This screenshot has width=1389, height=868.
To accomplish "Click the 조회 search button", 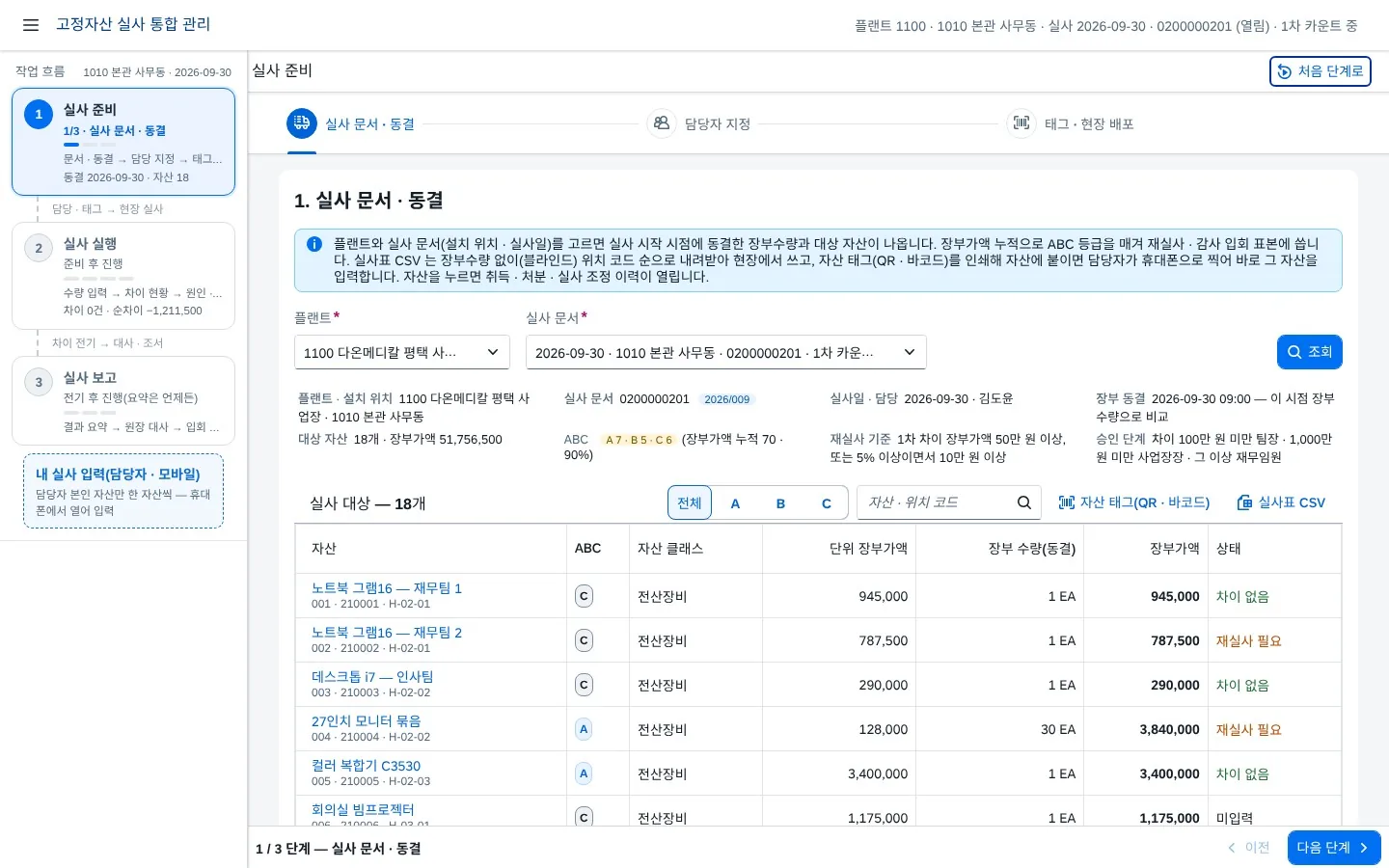I will pyautogui.click(x=1310, y=352).
